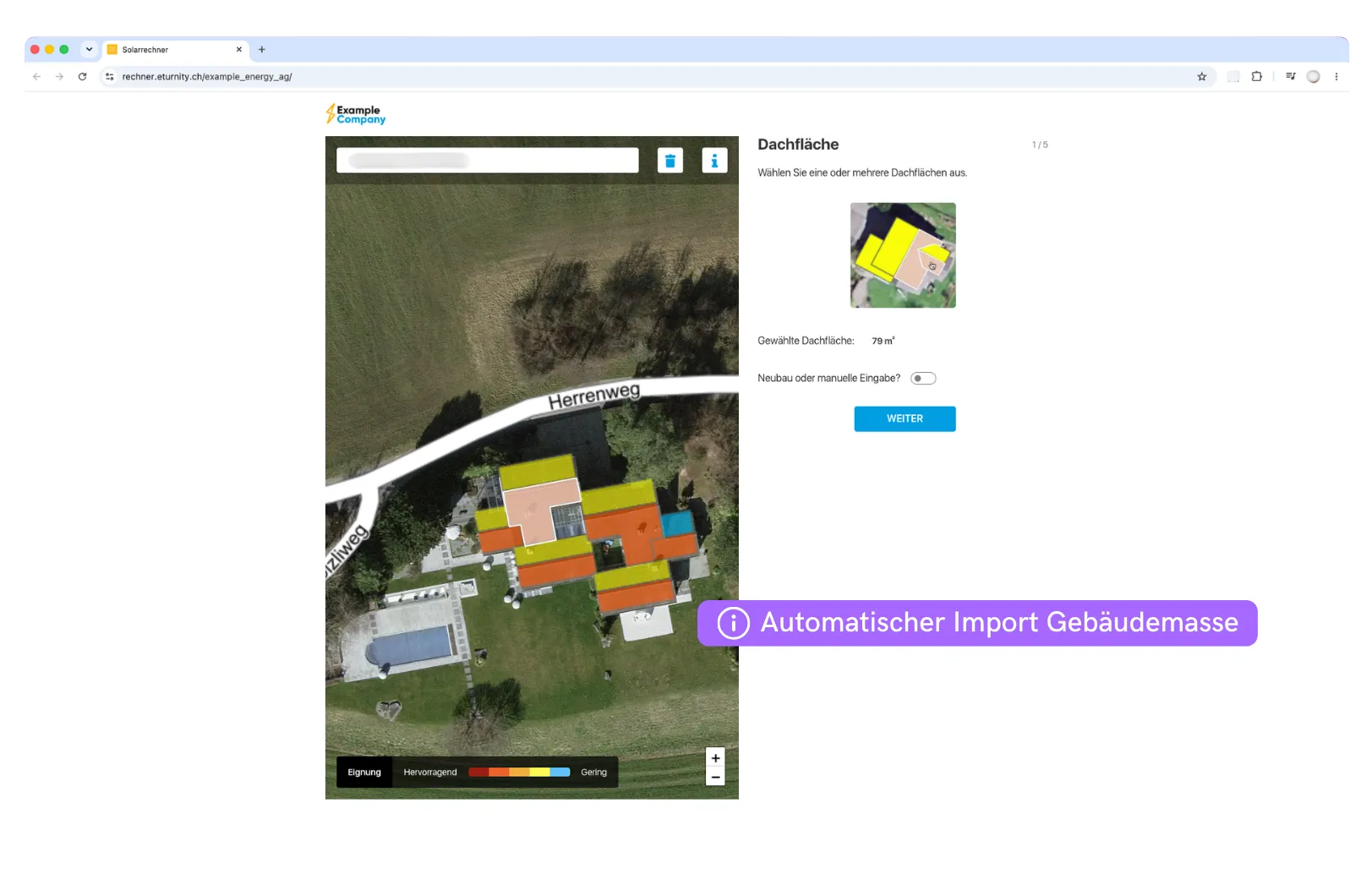1372x896 pixels.
Task: Open the map info icon
Action: (x=714, y=161)
